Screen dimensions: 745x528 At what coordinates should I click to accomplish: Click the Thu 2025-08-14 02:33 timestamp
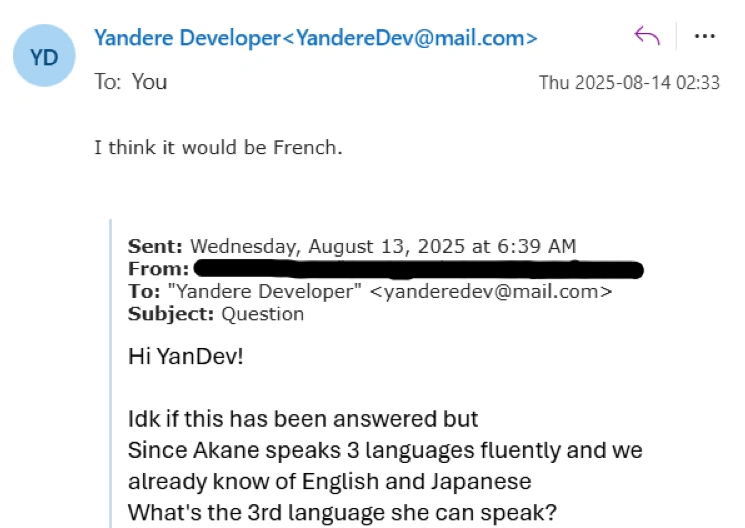point(629,83)
